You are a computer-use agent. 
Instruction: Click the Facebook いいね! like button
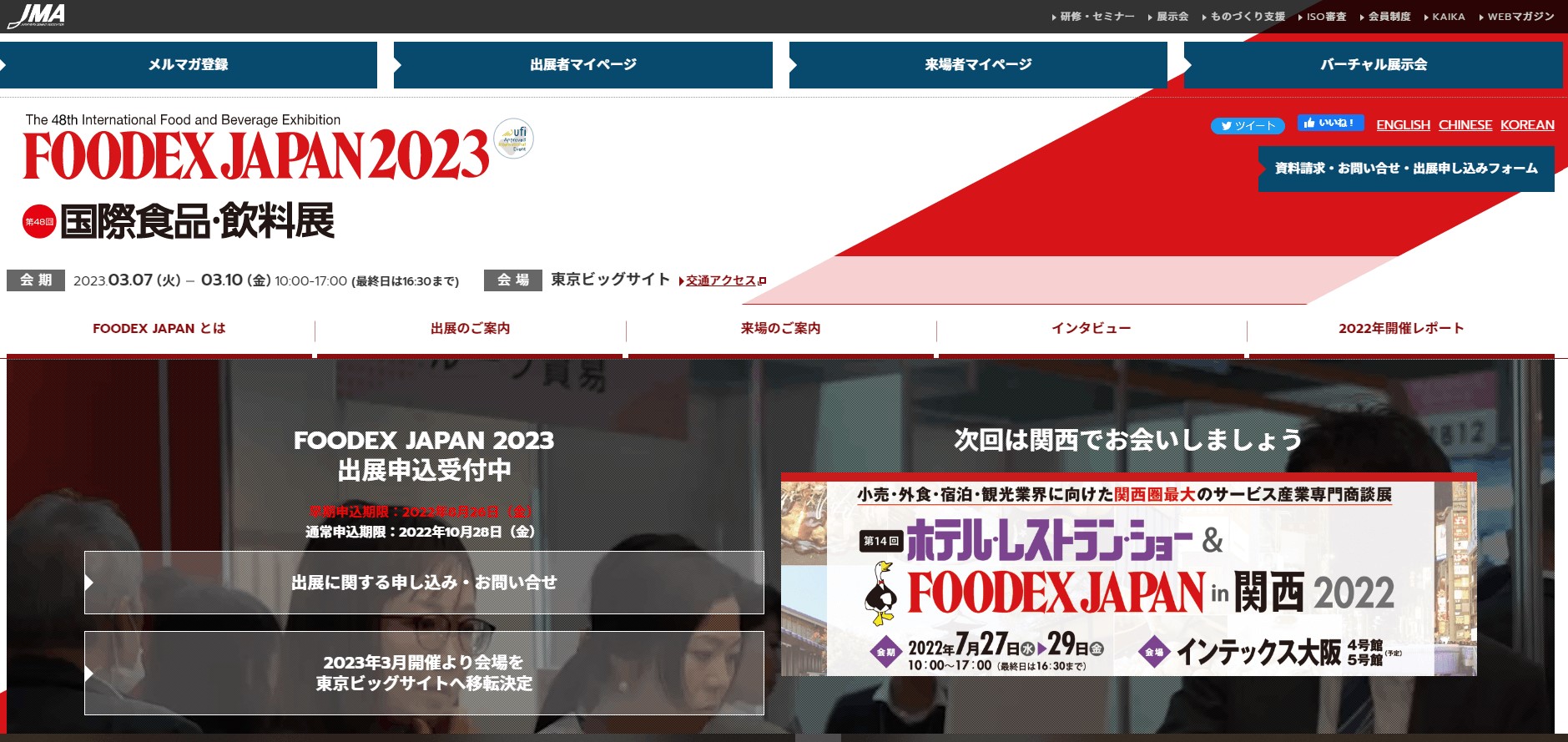1331,123
